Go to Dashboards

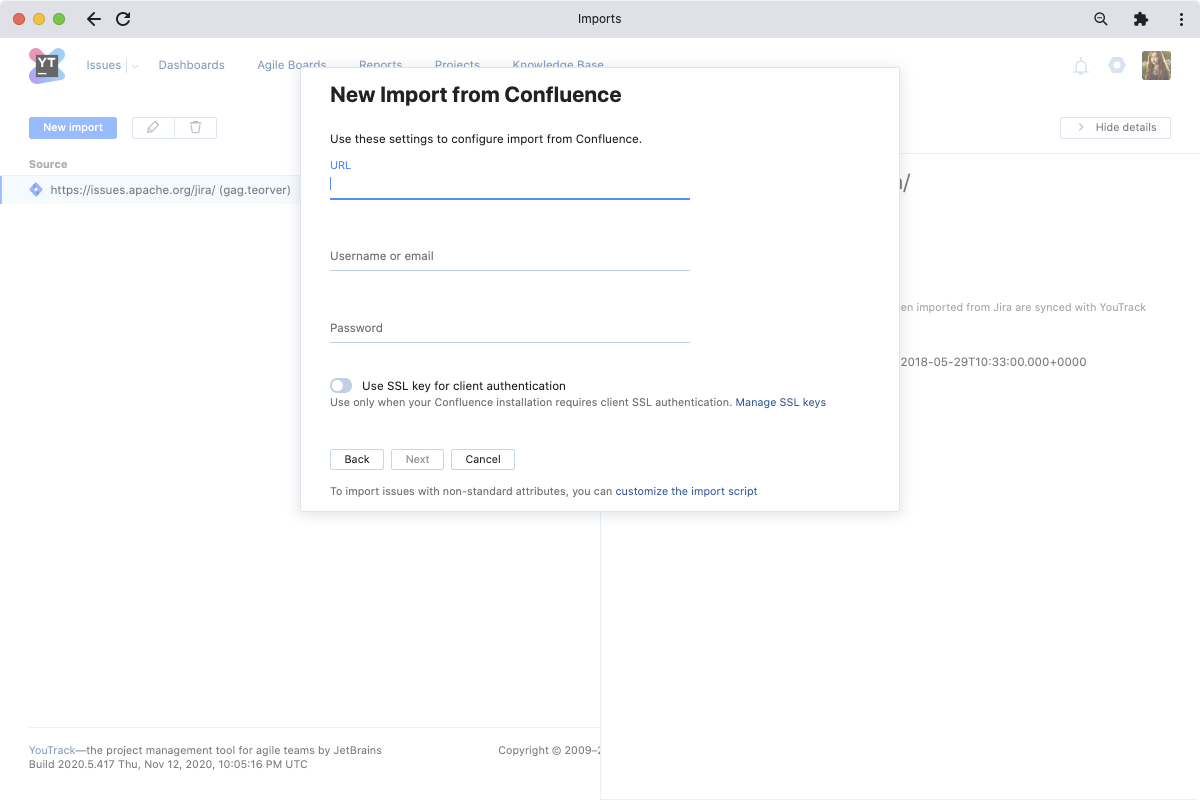tap(191, 65)
